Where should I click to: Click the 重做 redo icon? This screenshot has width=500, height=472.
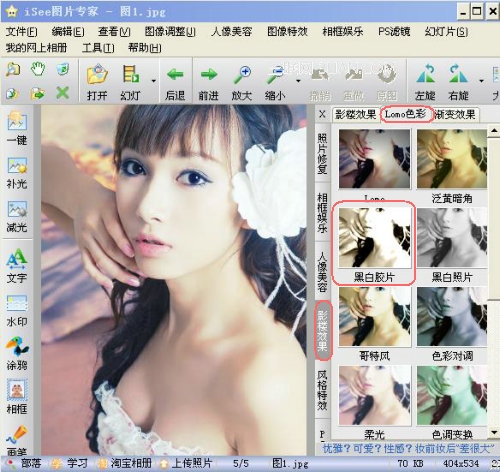(x=353, y=75)
